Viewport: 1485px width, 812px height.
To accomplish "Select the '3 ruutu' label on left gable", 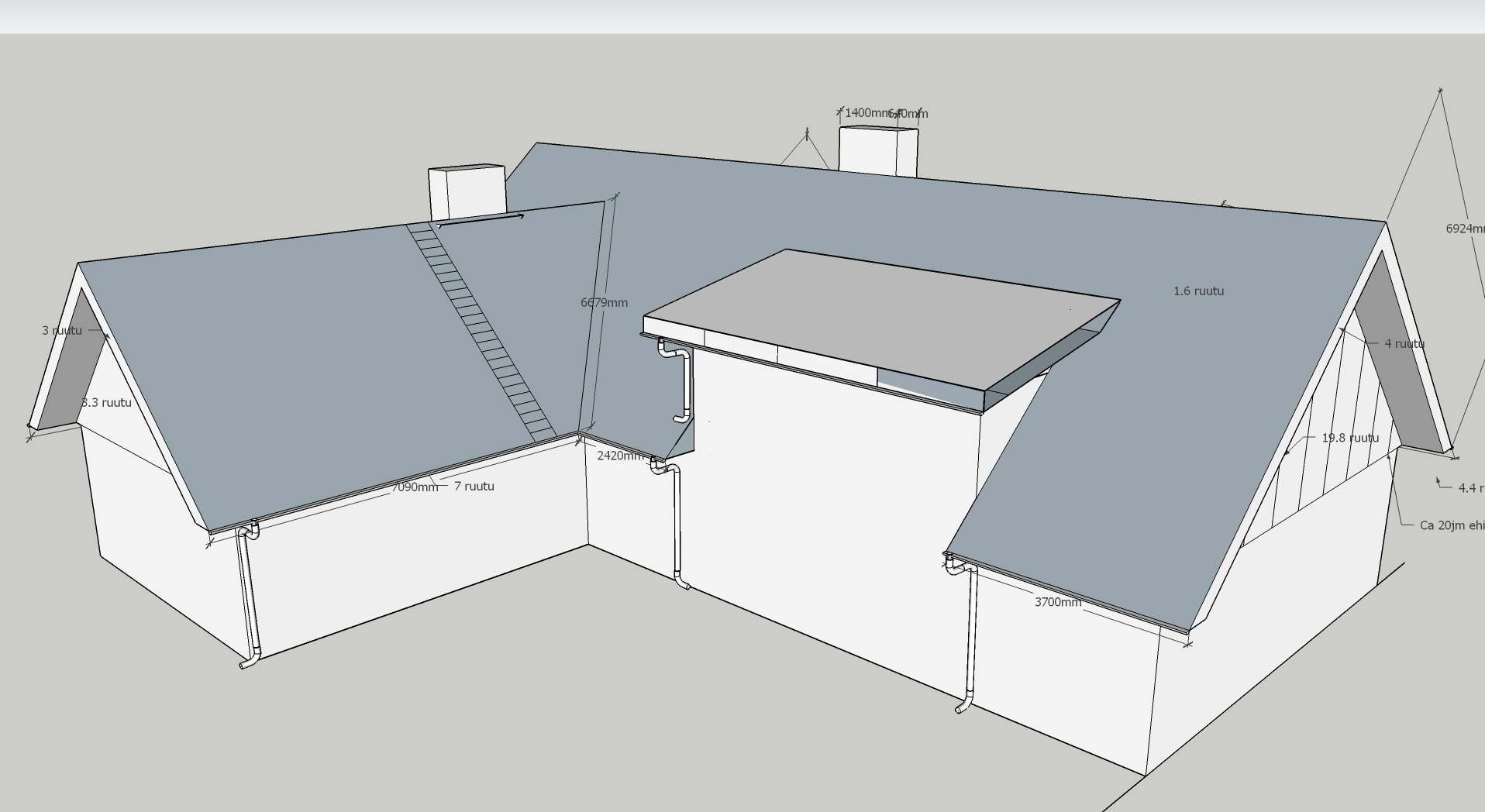I will coord(62,331).
